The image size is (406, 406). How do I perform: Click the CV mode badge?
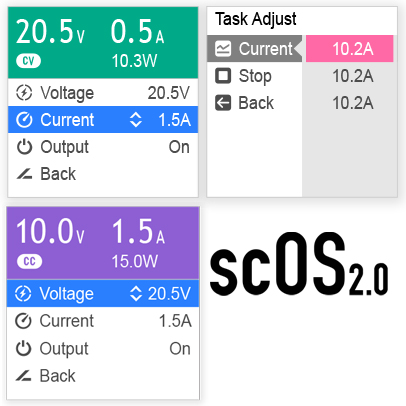29,61
